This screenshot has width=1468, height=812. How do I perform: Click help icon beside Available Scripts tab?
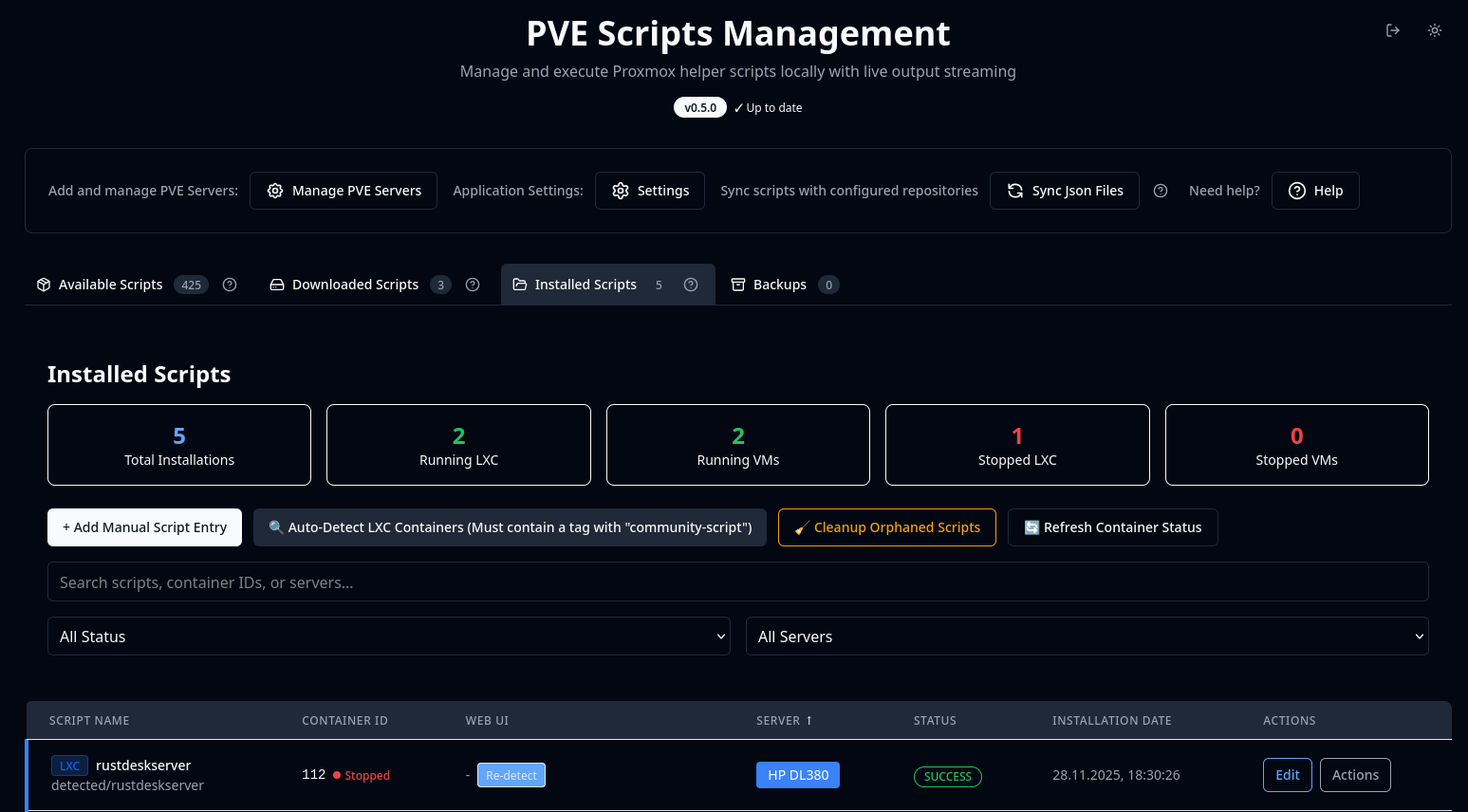coord(230,285)
